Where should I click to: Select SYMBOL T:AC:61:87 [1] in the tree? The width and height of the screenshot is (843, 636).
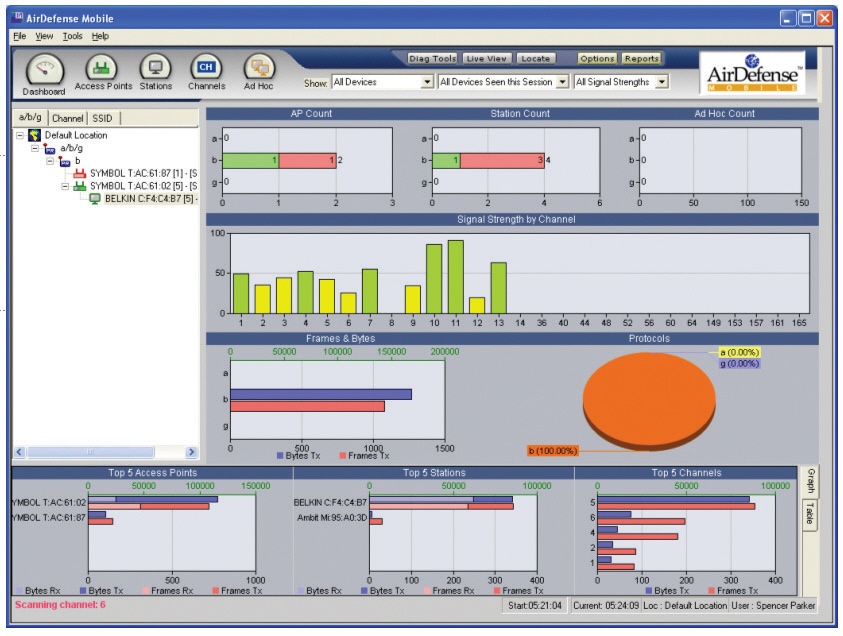coord(144,173)
